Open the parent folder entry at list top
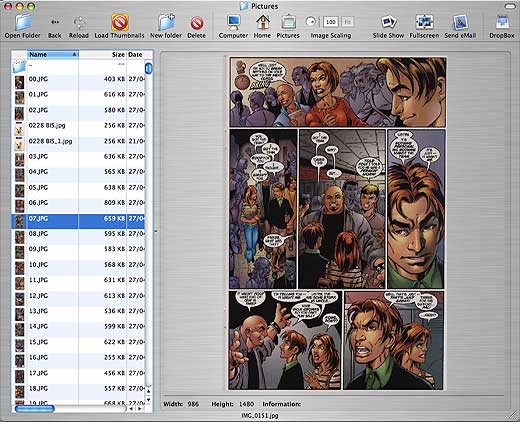Image resolution: width=520 pixels, height=422 pixels. (x=78, y=65)
